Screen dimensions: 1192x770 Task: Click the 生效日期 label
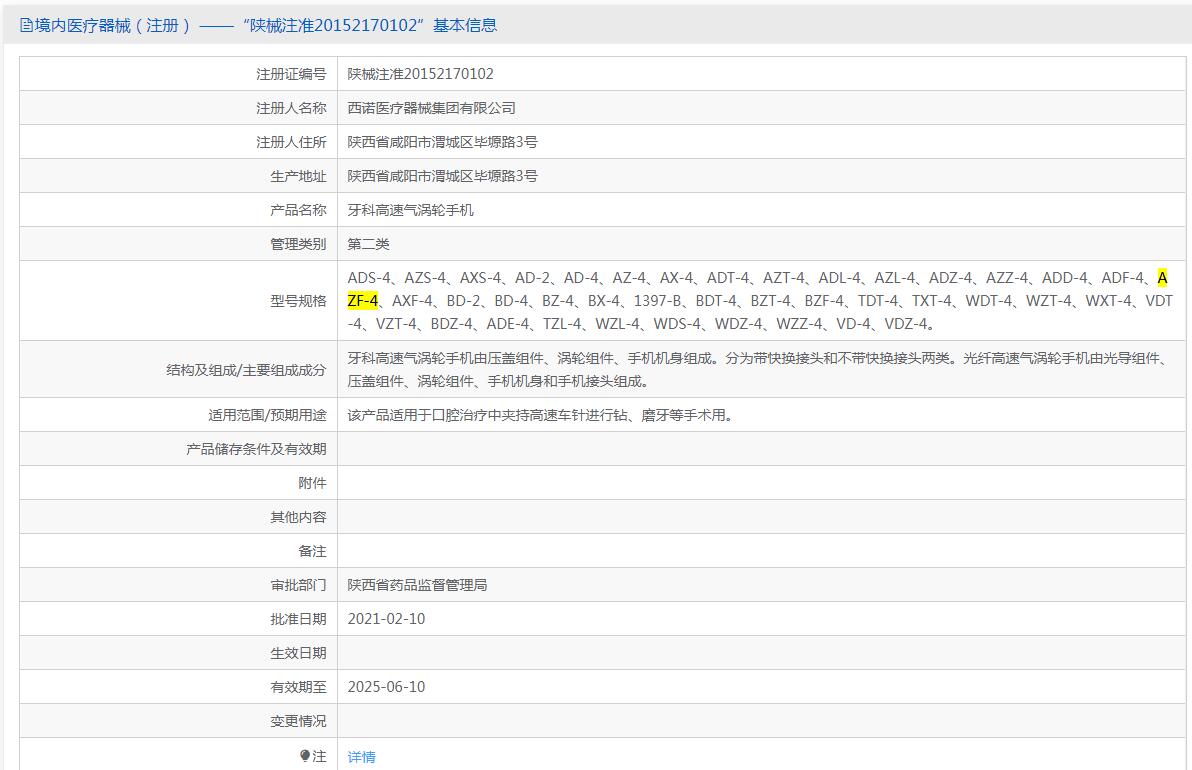298,653
